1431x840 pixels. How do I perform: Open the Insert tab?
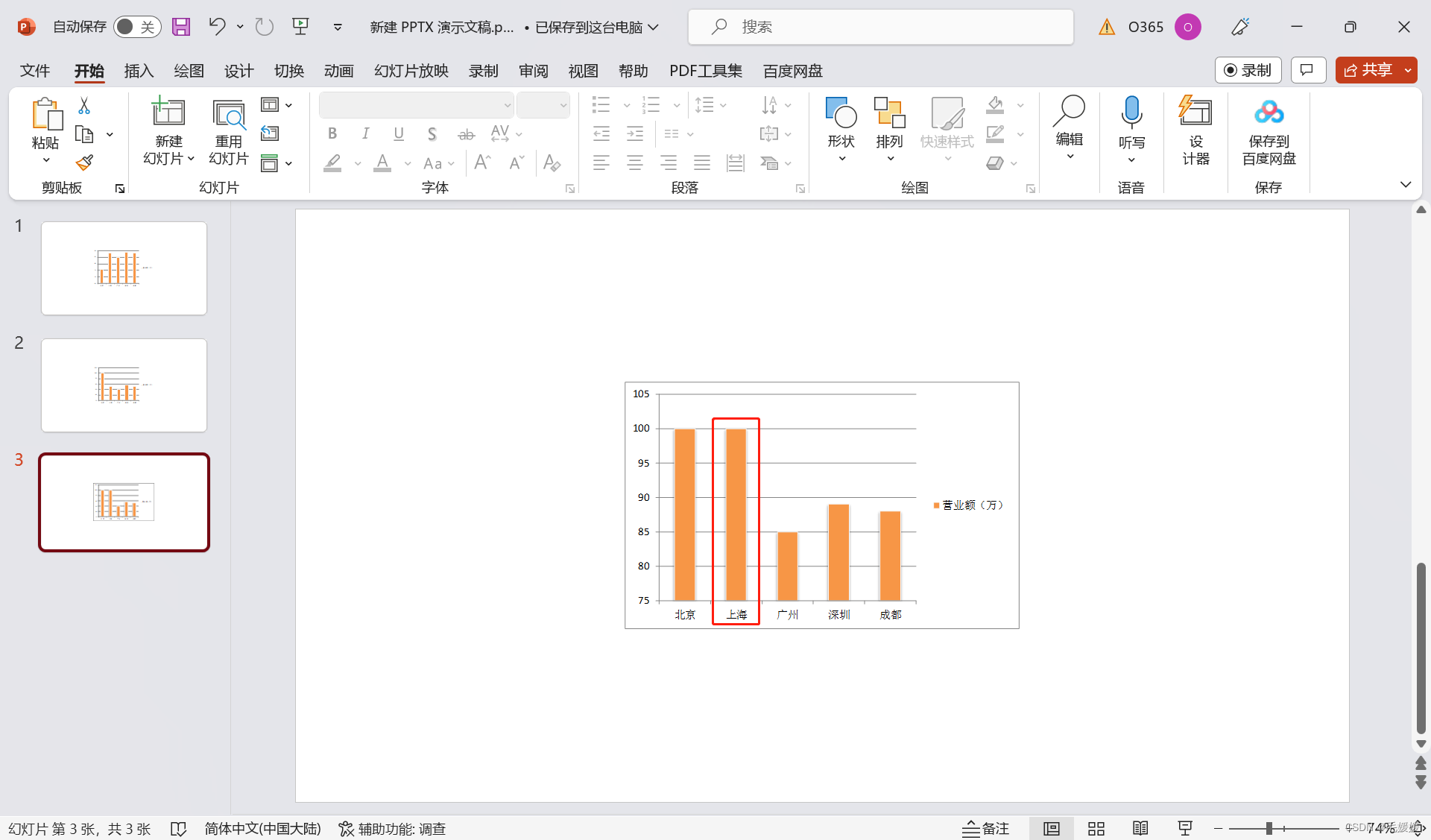click(x=139, y=71)
